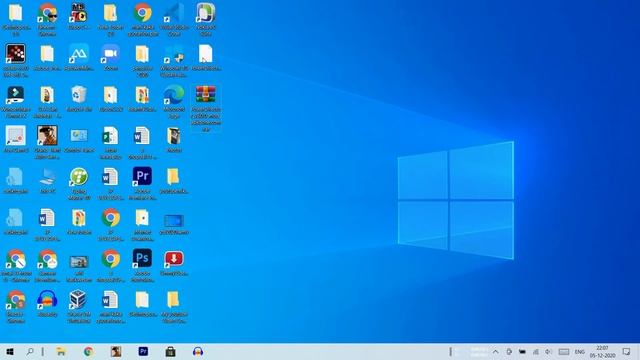
Task: Open the taskbar clock and calendar
Action: (x=602, y=351)
